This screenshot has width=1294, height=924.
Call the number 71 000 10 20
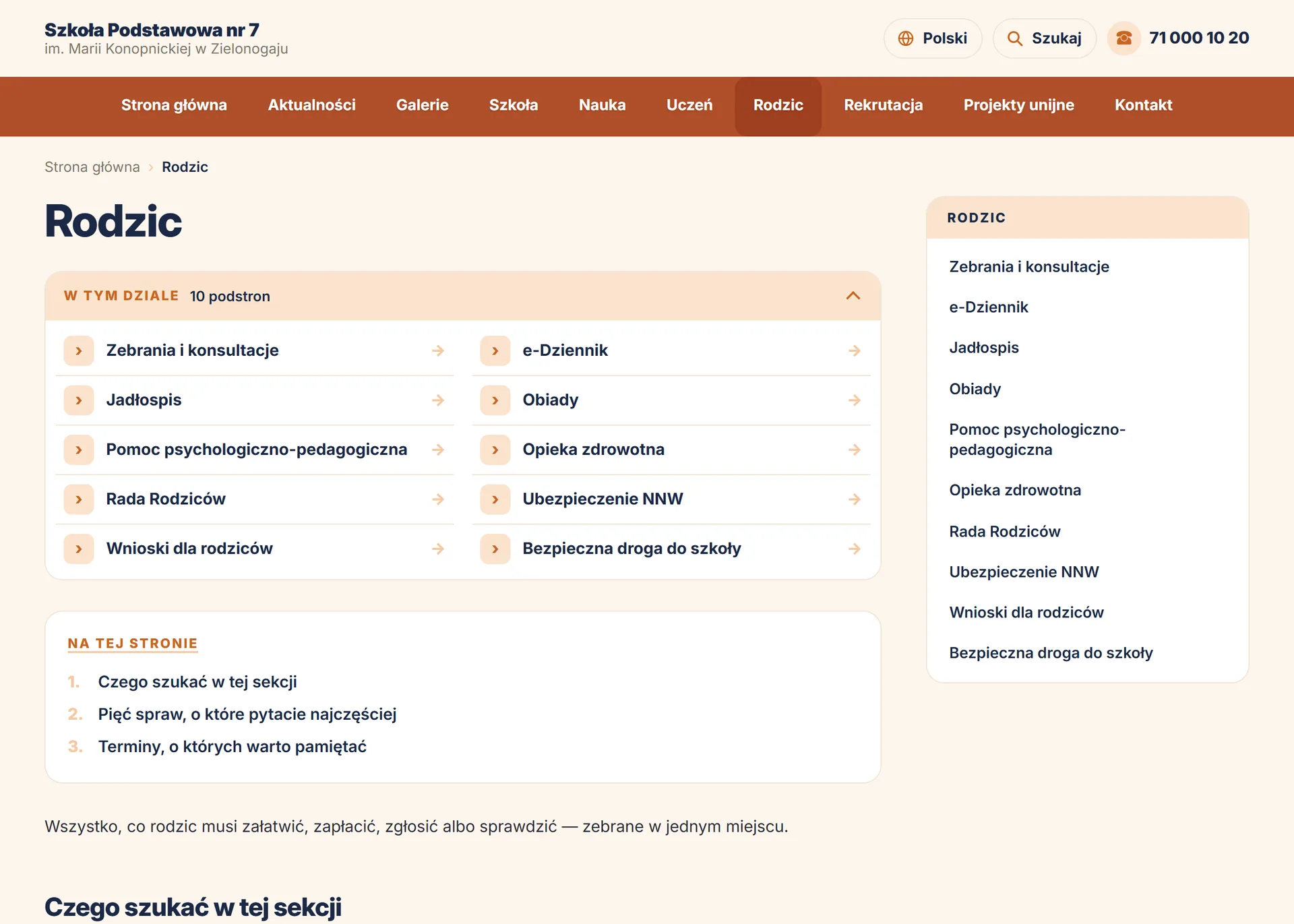click(1199, 38)
